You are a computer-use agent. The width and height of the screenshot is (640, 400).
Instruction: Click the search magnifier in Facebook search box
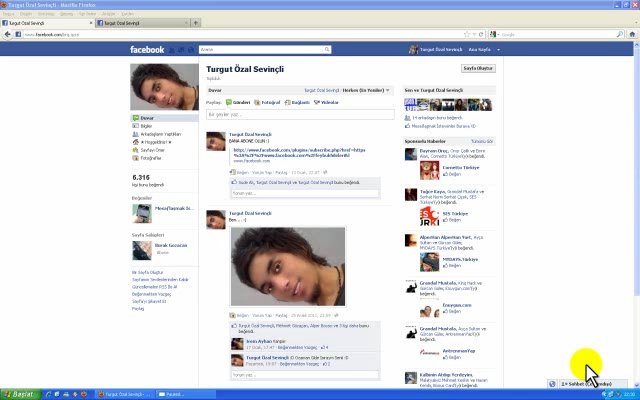pos(327,50)
